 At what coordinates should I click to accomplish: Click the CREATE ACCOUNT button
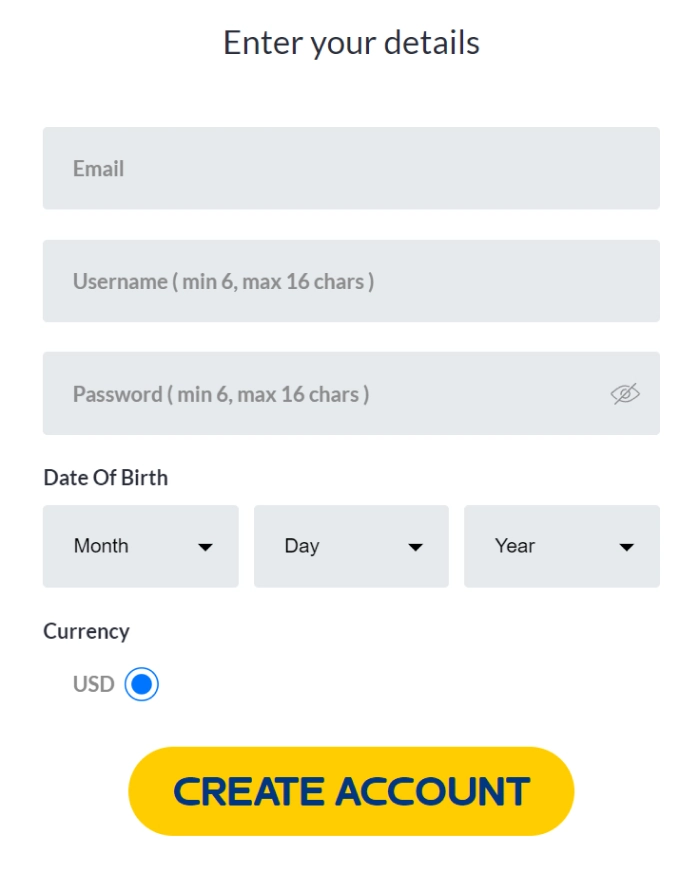[x=351, y=790]
